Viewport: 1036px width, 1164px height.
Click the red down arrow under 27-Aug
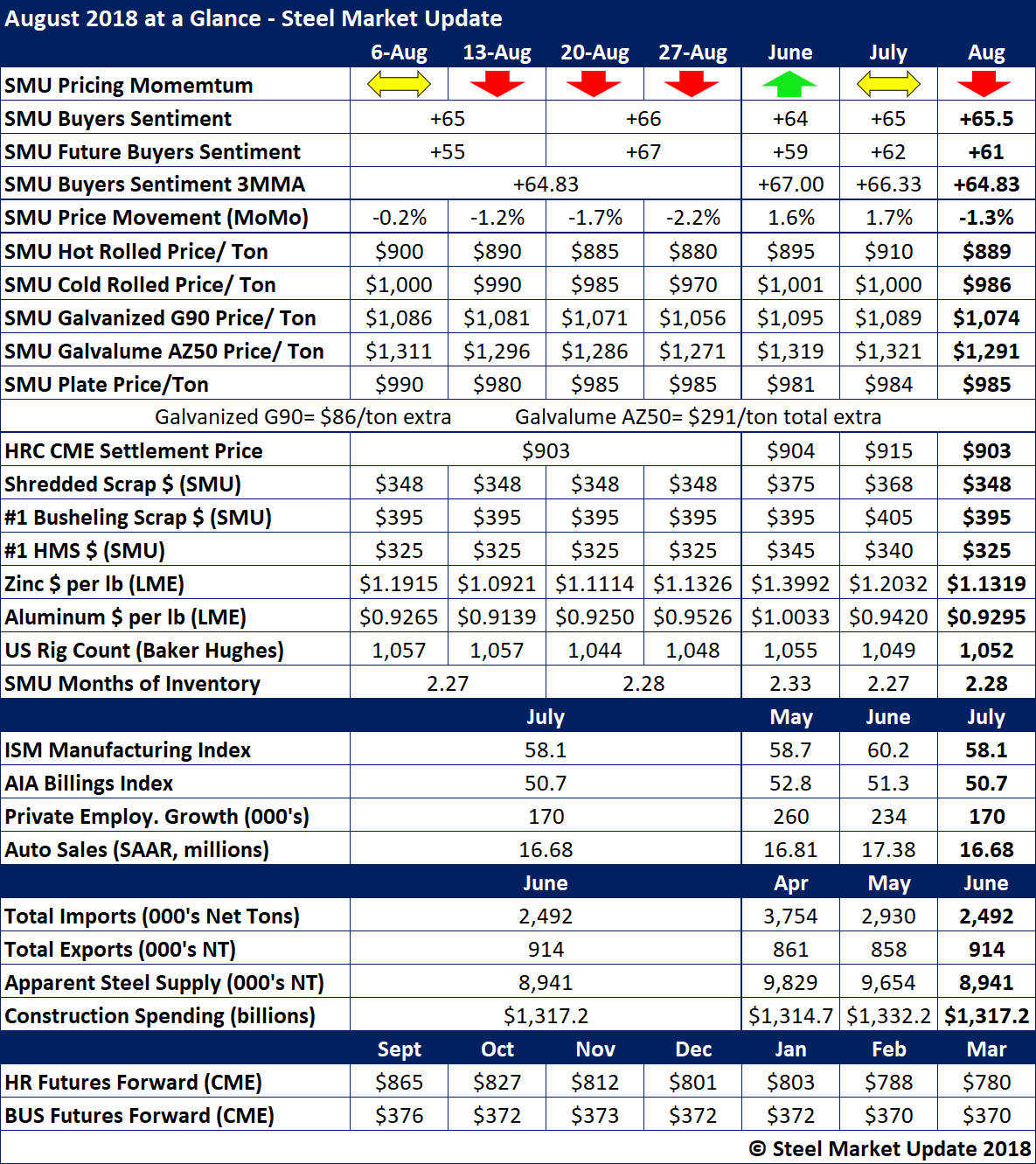pyautogui.click(x=692, y=85)
